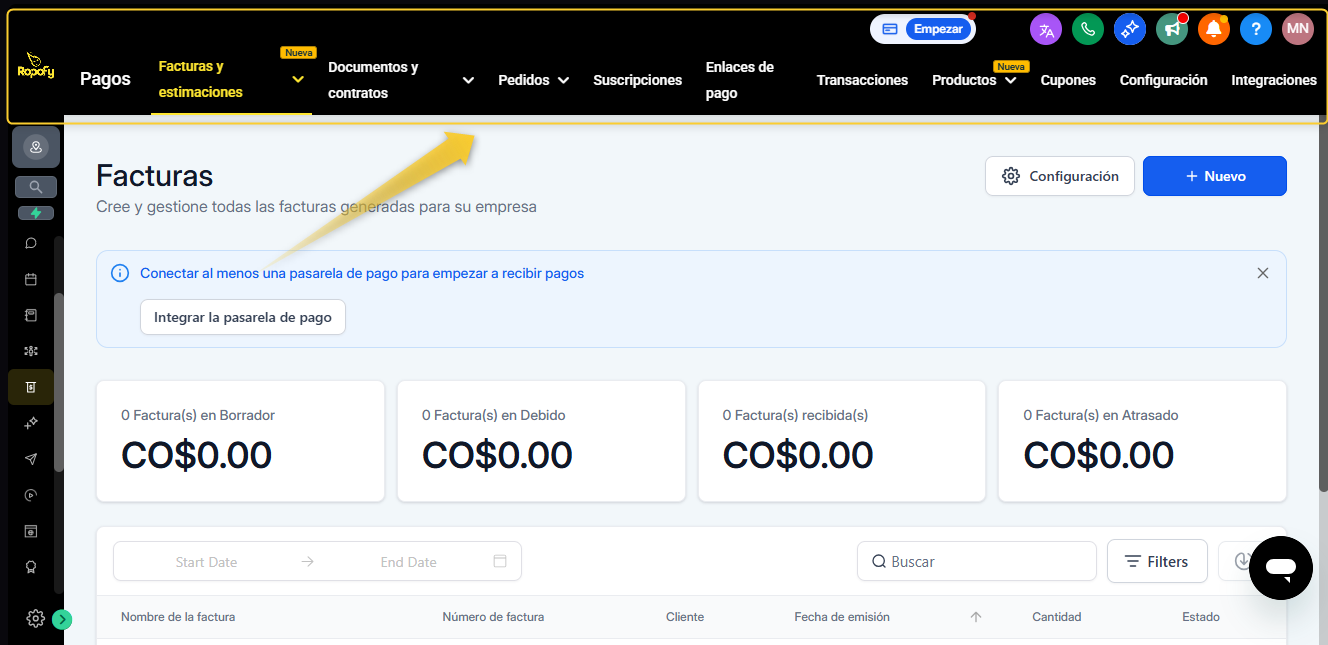The width and height of the screenshot is (1328, 645).
Task: Click Integrar la pasarela de pago
Action: click(243, 317)
